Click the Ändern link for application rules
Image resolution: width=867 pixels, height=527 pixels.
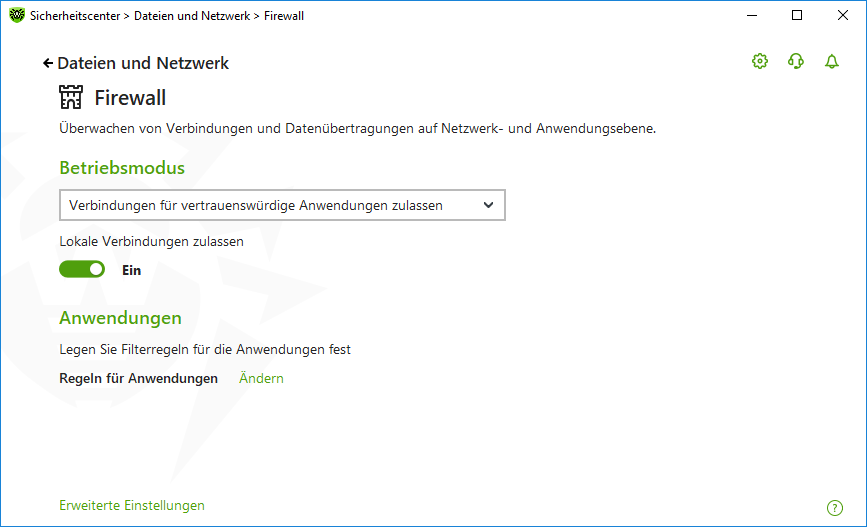[261, 378]
